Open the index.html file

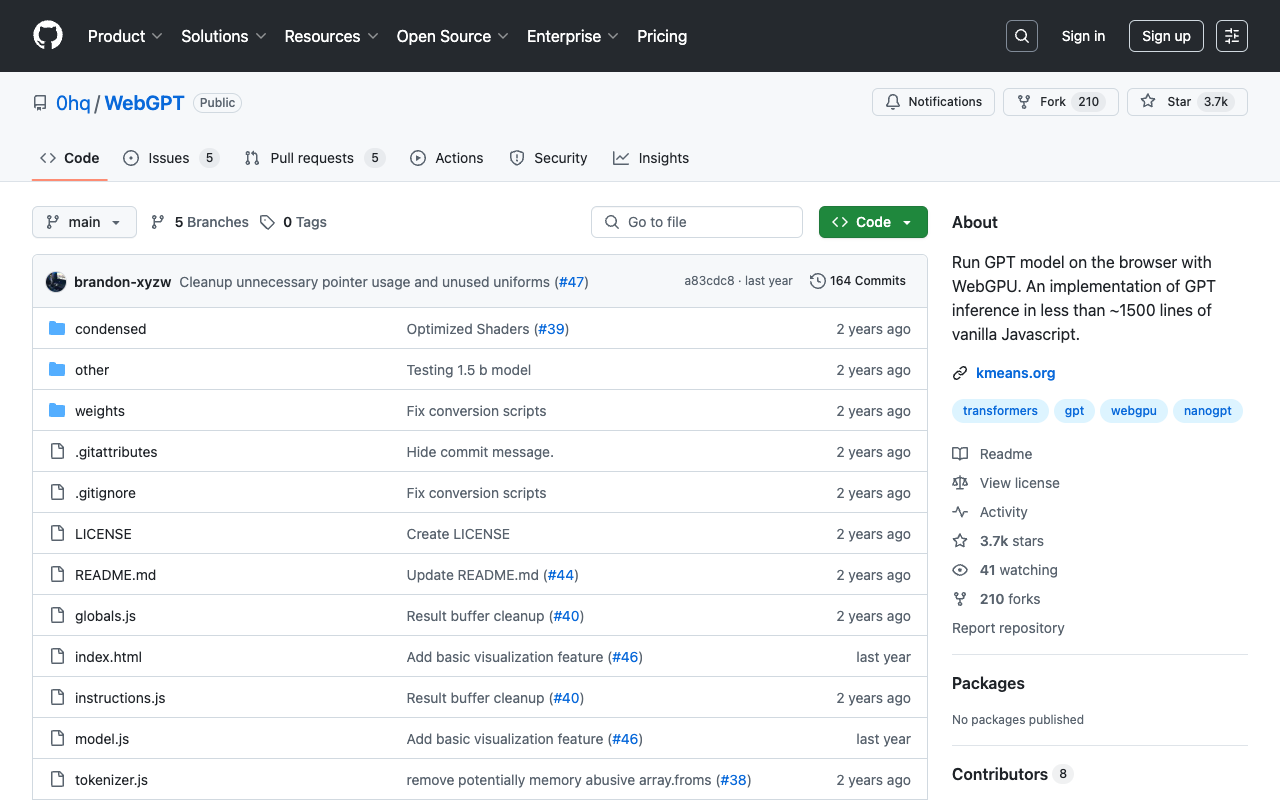[x=108, y=657]
